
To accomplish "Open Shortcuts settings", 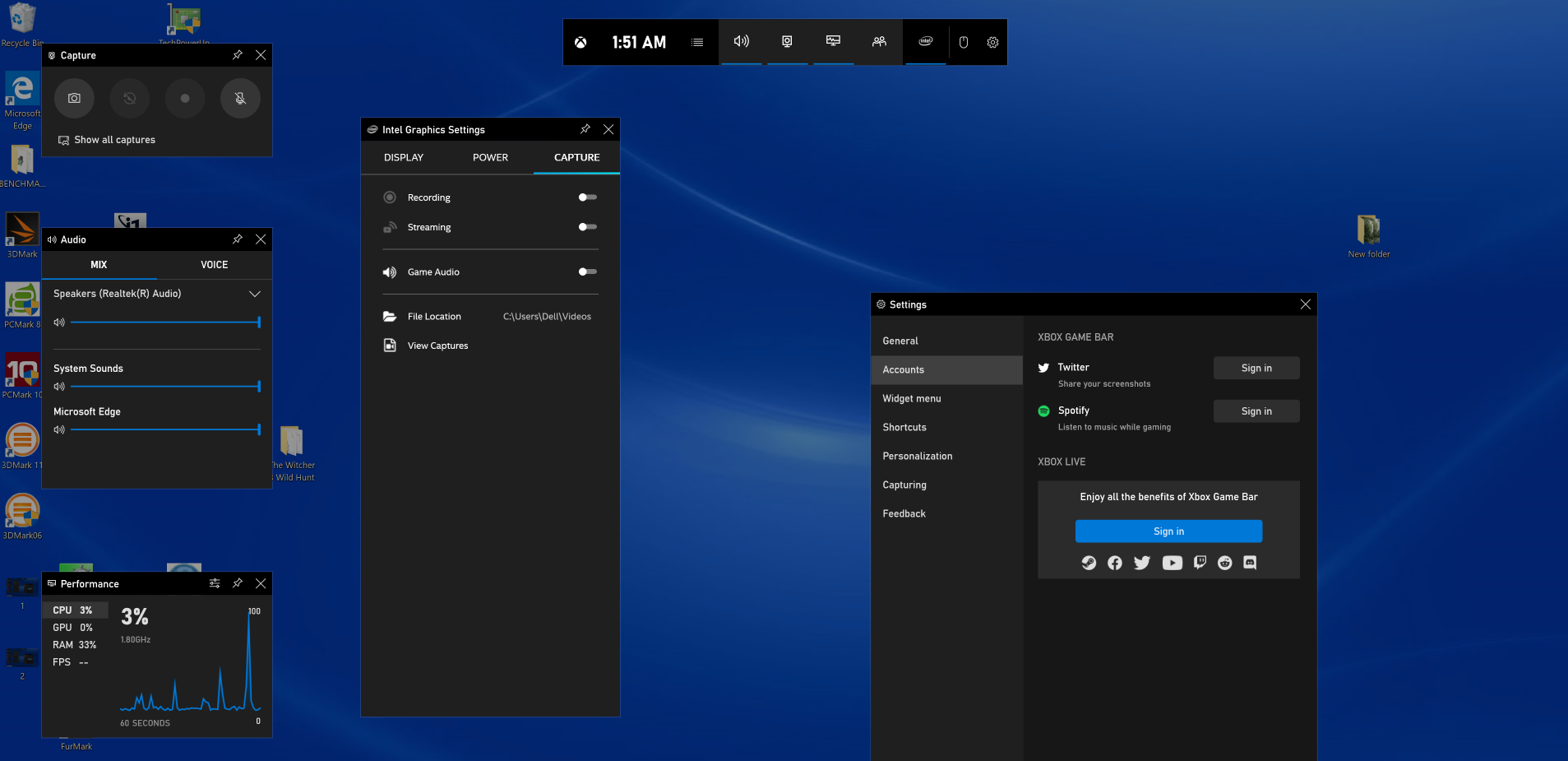I will pyautogui.click(x=946, y=427).
